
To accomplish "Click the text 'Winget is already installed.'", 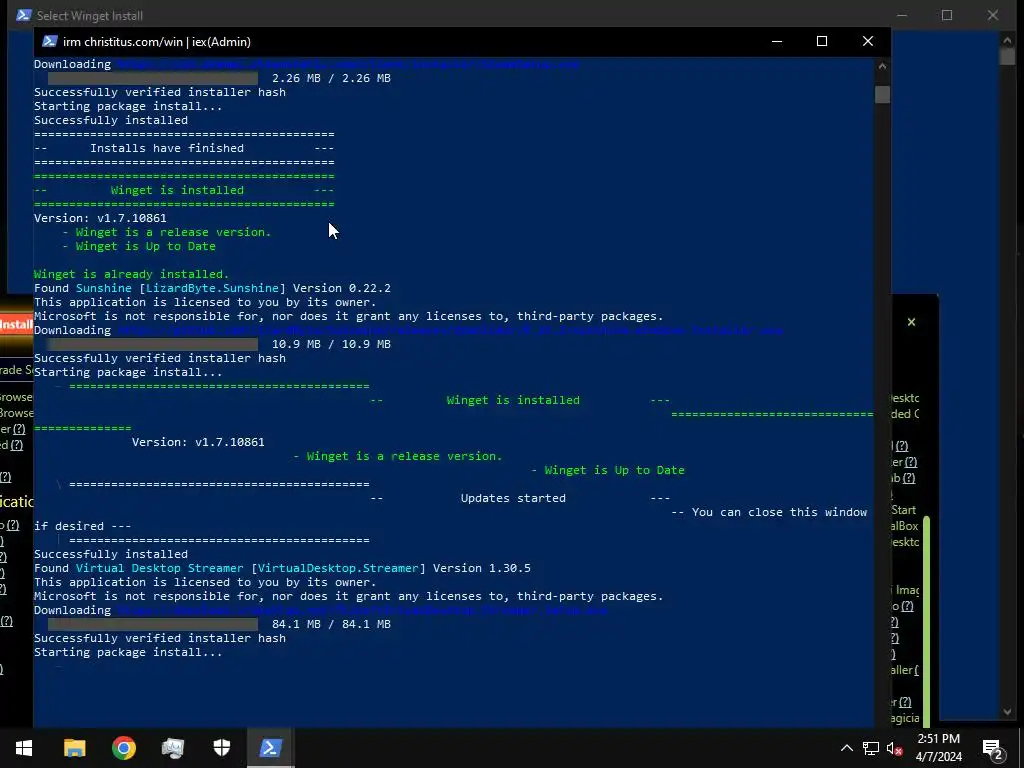I will tap(131, 274).
